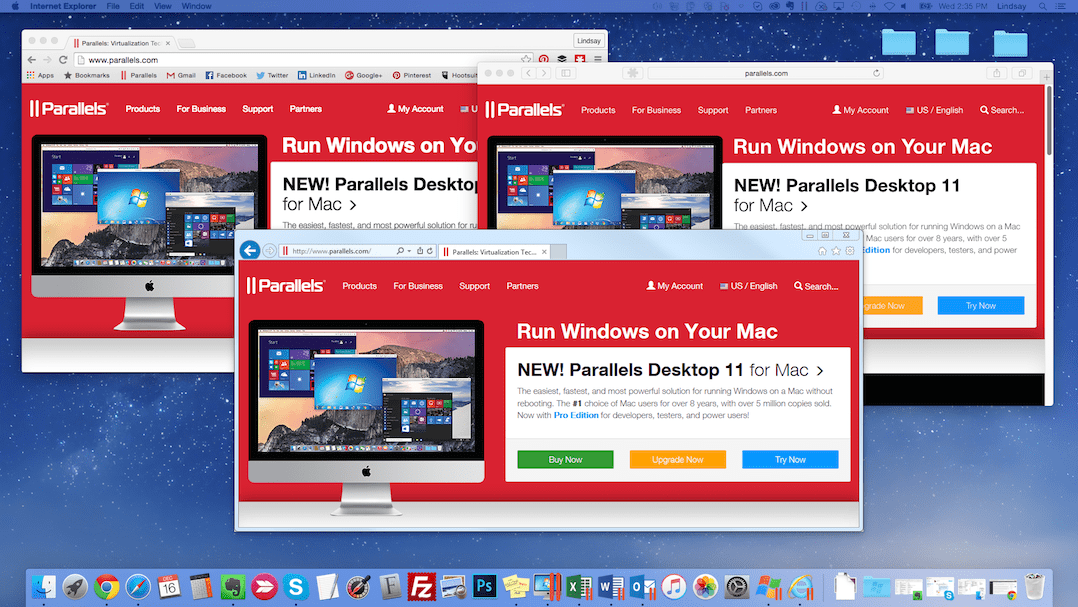The image size is (1078, 607).
Task: Open IE Tools gear icon
Action: click(850, 251)
